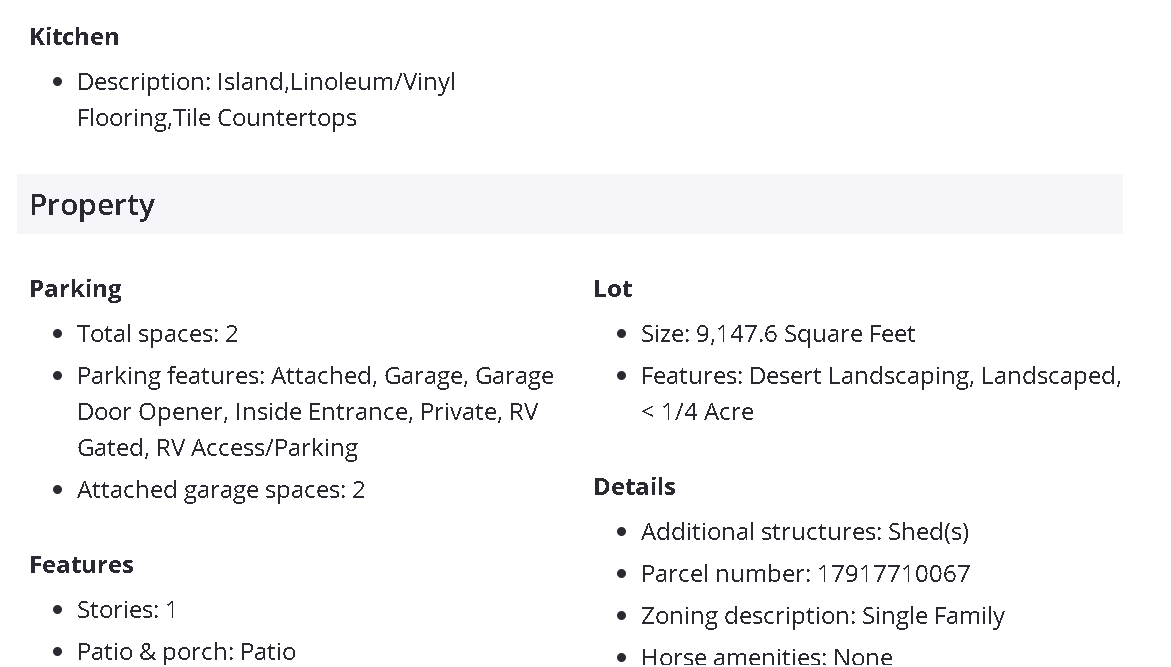
Task: Click the lot Features Desert Landscaping line
Action: click(880, 376)
